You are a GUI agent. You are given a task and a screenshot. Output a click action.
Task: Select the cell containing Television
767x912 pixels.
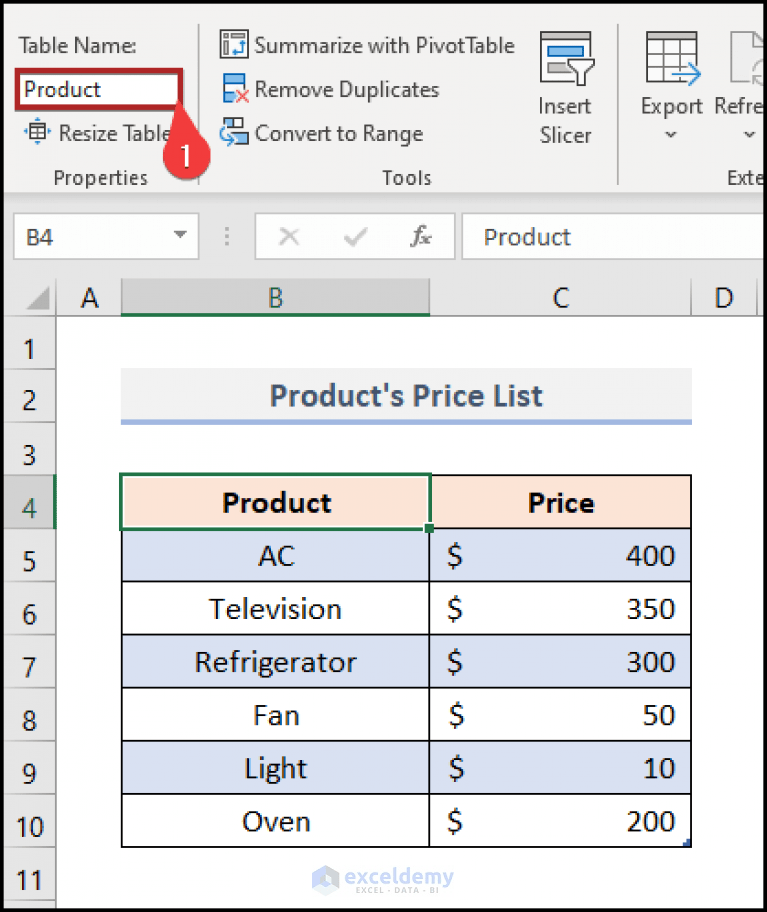click(x=275, y=609)
